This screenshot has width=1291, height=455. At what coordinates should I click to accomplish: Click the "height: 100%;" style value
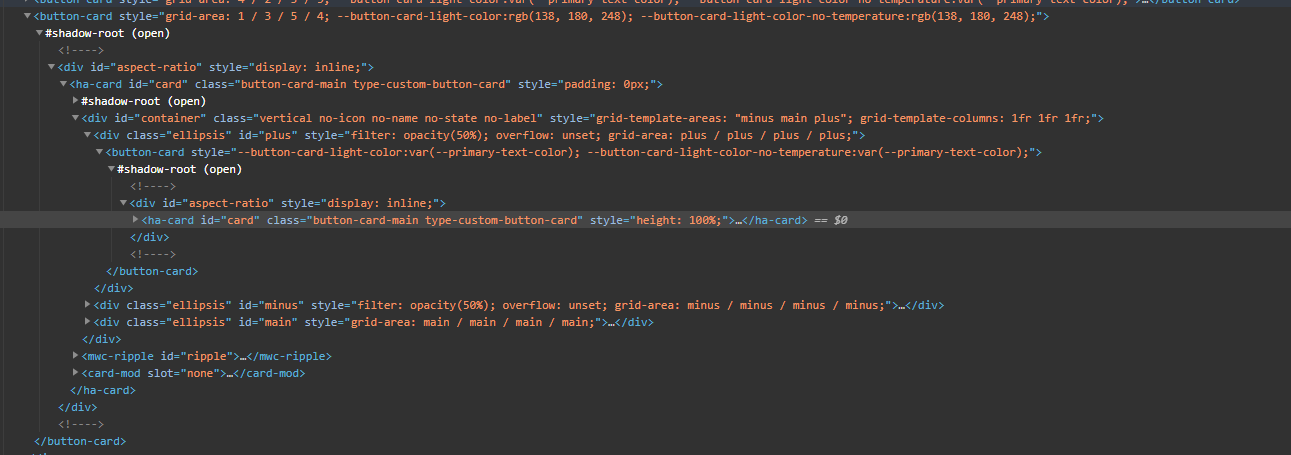tap(678, 220)
